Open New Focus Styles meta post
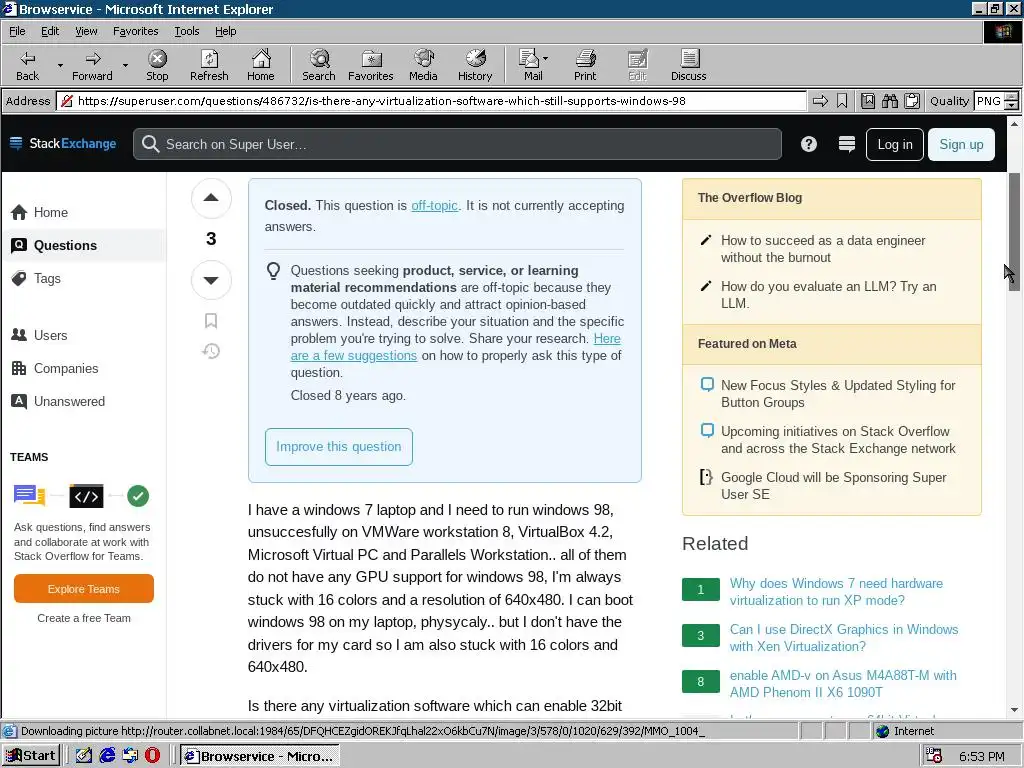1024x768 pixels. click(838, 394)
